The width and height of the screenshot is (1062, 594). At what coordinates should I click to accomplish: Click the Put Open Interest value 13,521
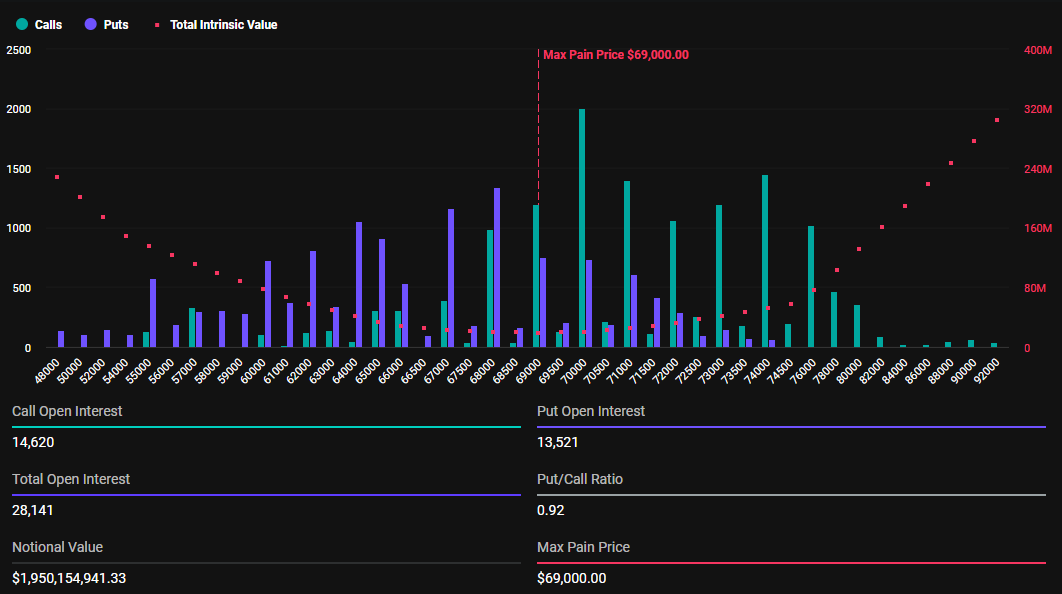(558, 442)
